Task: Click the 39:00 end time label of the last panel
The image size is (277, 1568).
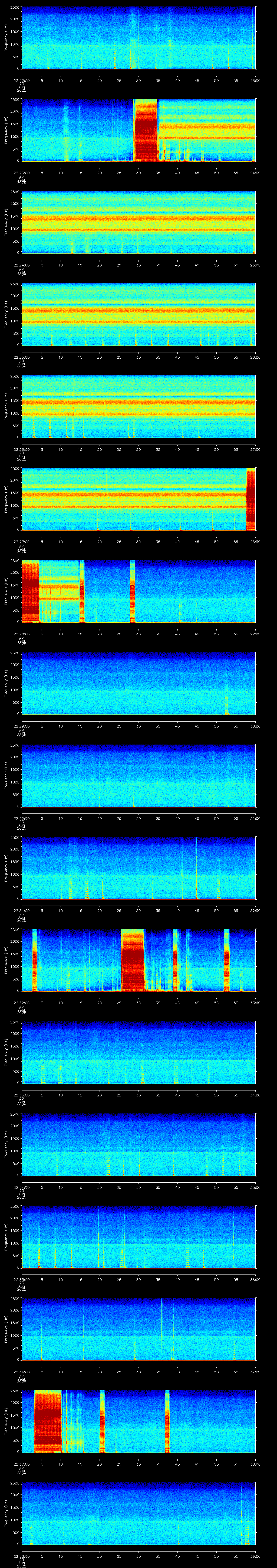Action: (255, 1556)
